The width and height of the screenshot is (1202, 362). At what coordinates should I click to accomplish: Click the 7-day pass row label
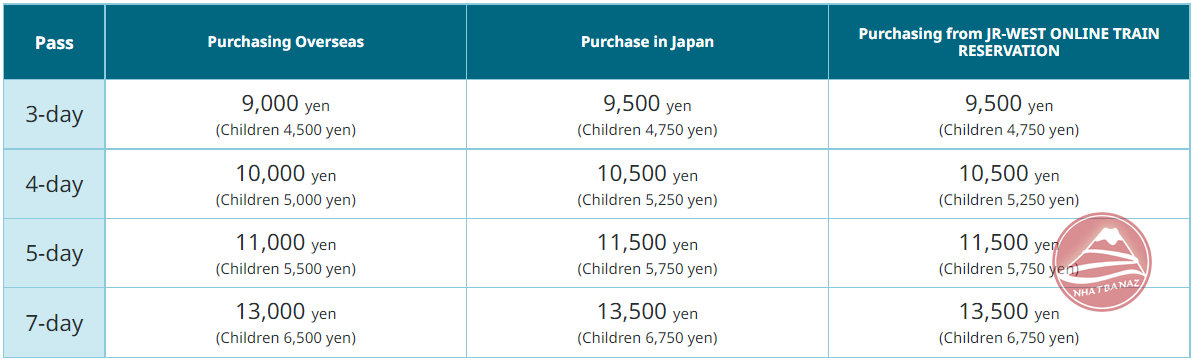click(x=54, y=322)
